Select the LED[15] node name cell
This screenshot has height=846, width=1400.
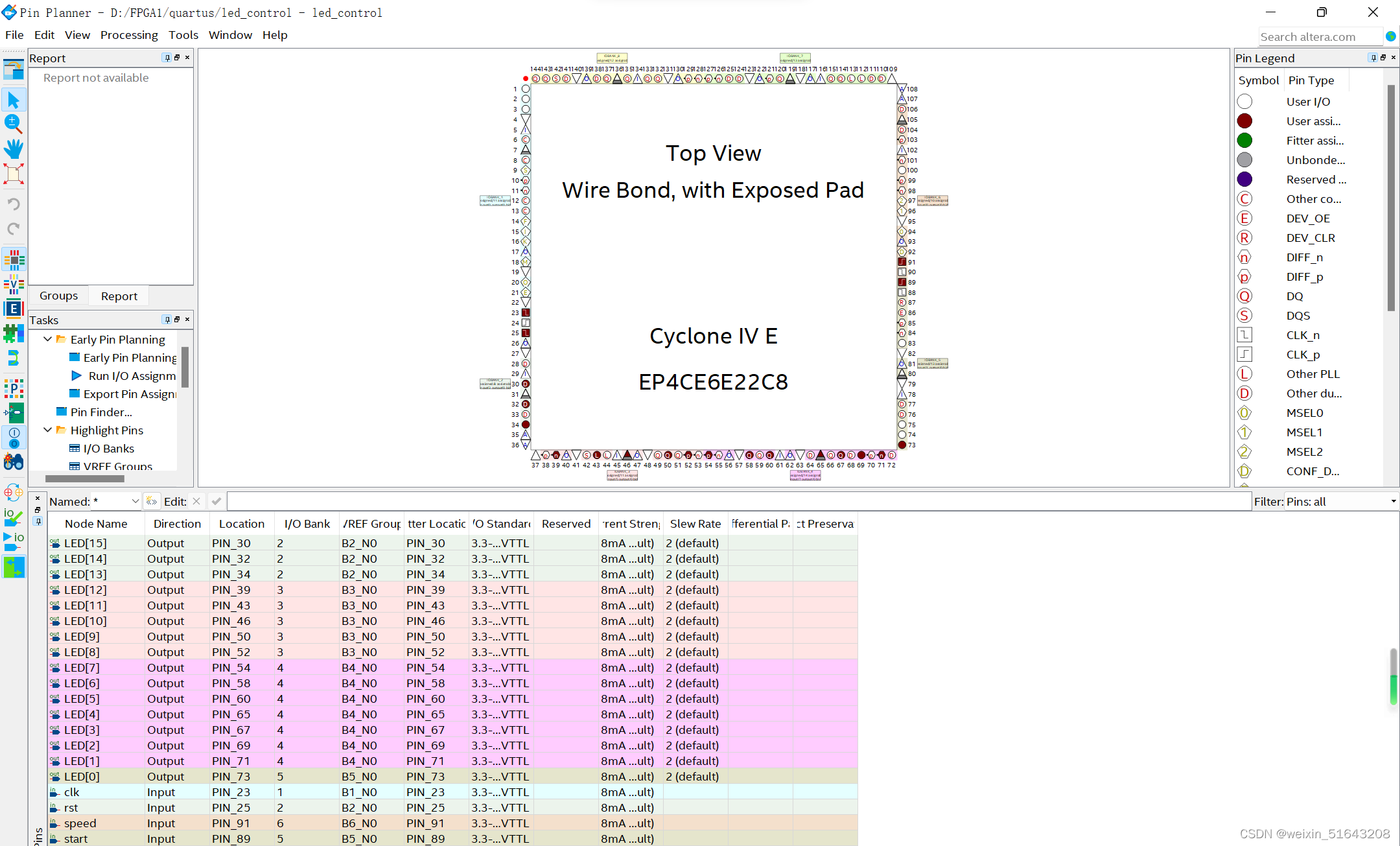pyautogui.click(x=96, y=543)
